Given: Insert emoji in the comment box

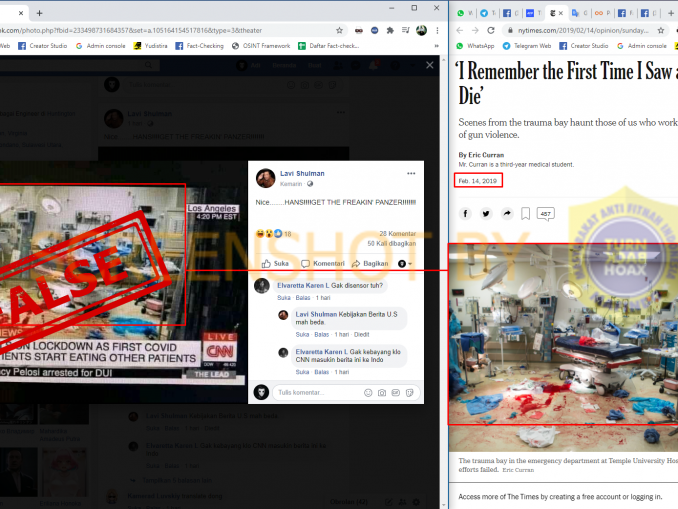Looking at the screenshot, I should [x=368, y=393].
